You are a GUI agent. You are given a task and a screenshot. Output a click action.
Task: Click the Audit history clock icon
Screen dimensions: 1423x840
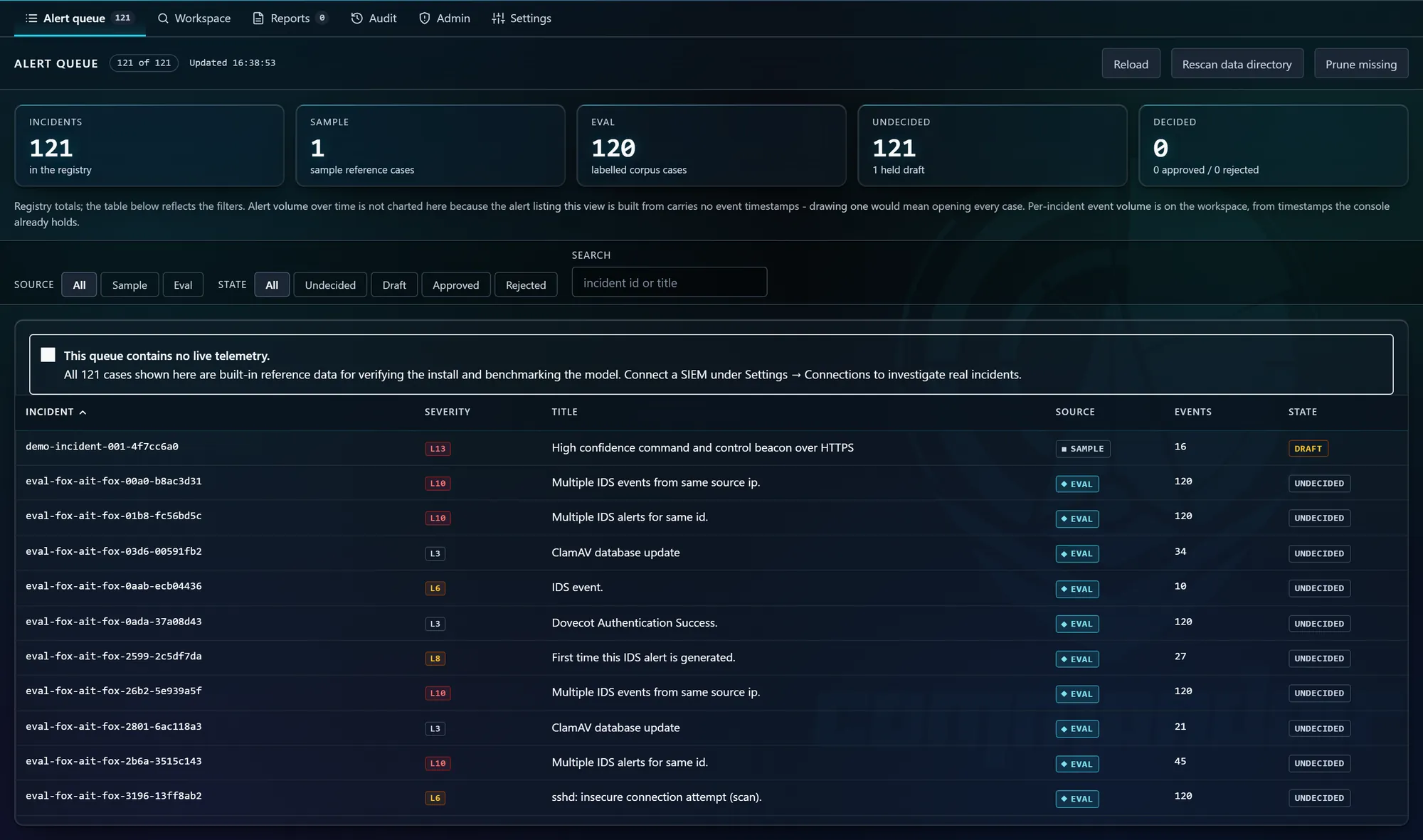pyautogui.click(x=356, y=18)
